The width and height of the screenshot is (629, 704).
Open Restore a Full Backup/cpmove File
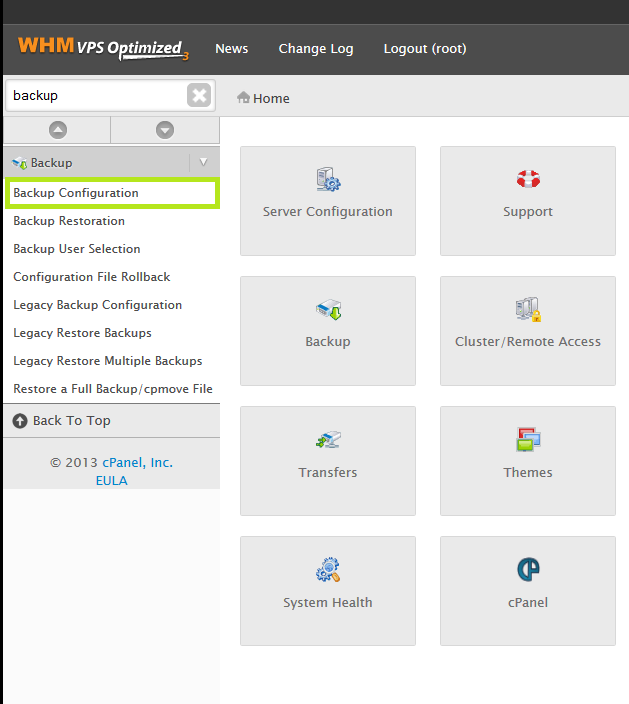pos(113,389)
